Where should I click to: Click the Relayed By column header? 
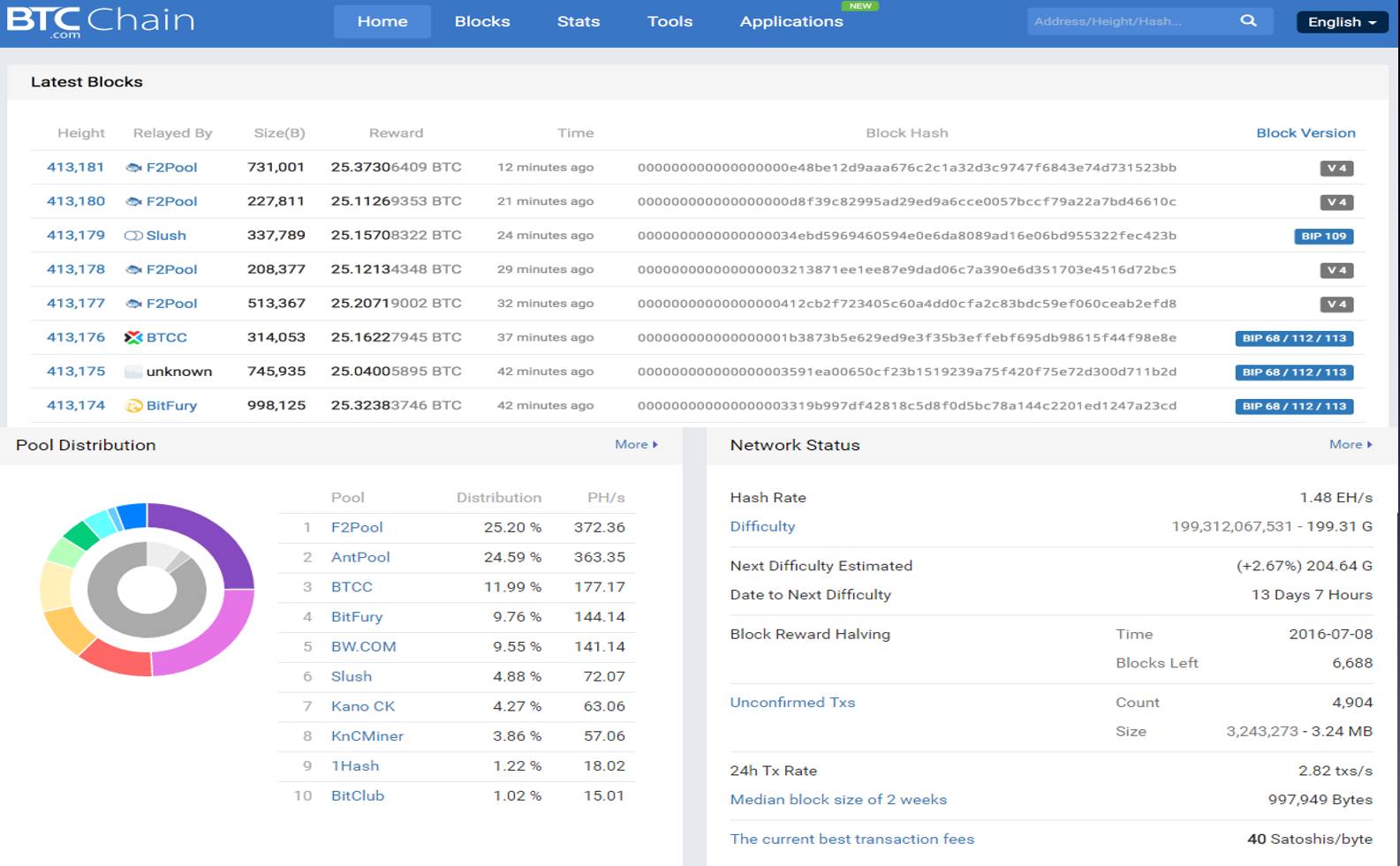point(172,132)
